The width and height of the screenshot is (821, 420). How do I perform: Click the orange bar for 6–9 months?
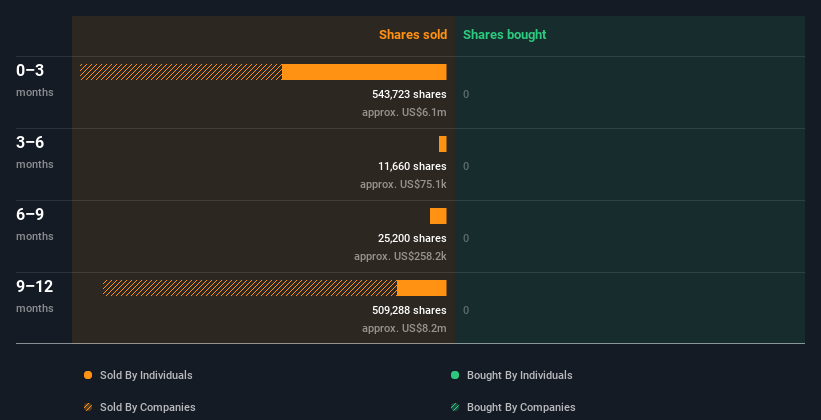[x=438, y=216]
